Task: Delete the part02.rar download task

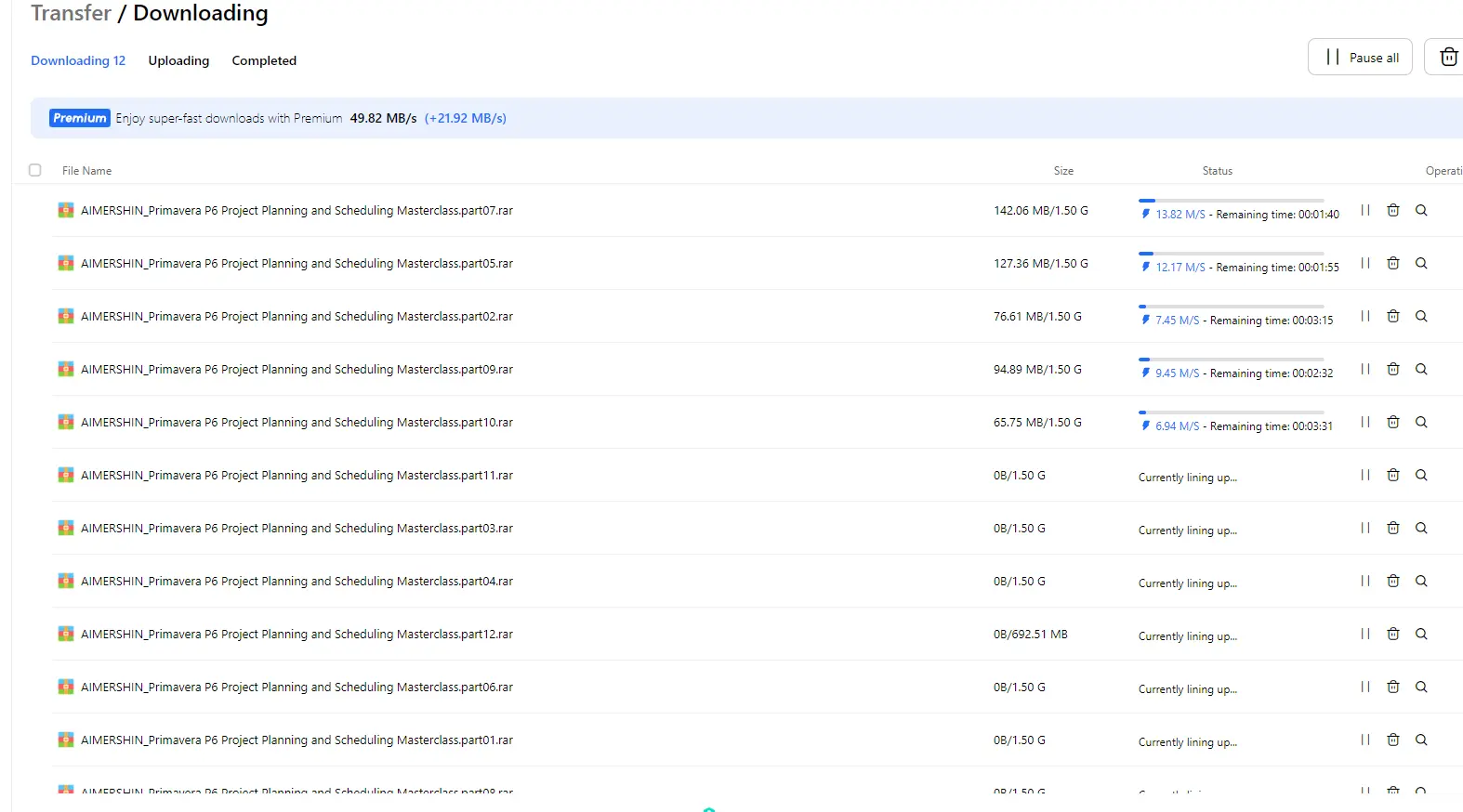Action: [1393, 316]
